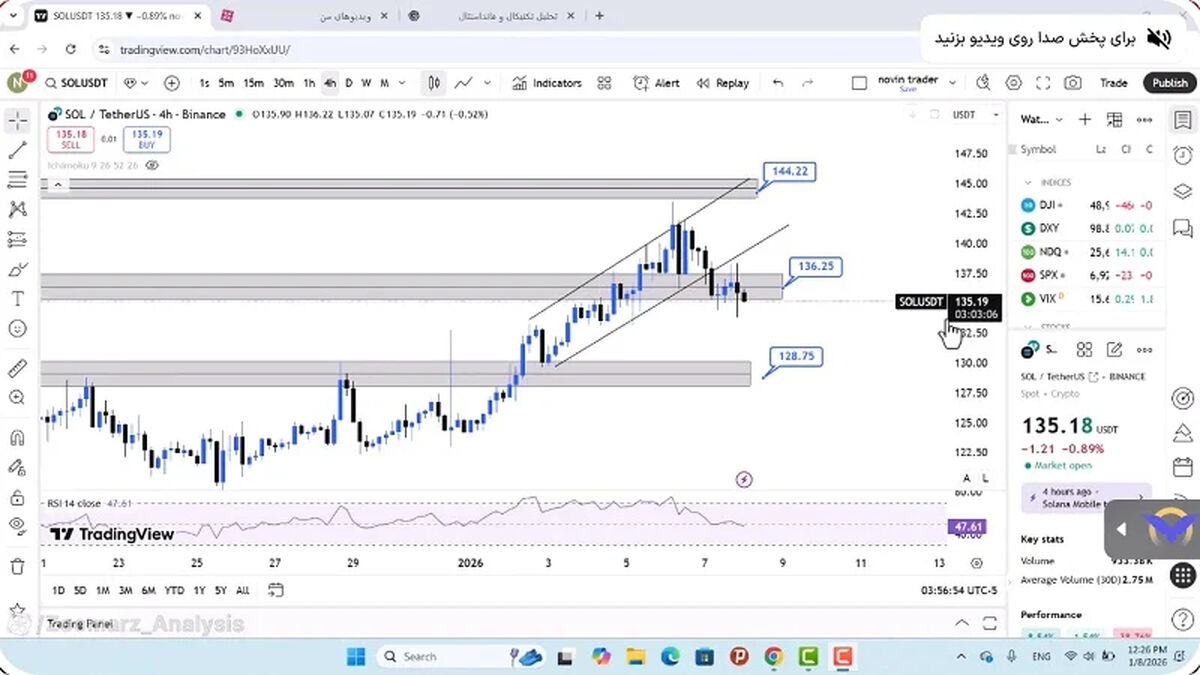
Task: Open watchlist more options menu
Action: coord(1145,119)
